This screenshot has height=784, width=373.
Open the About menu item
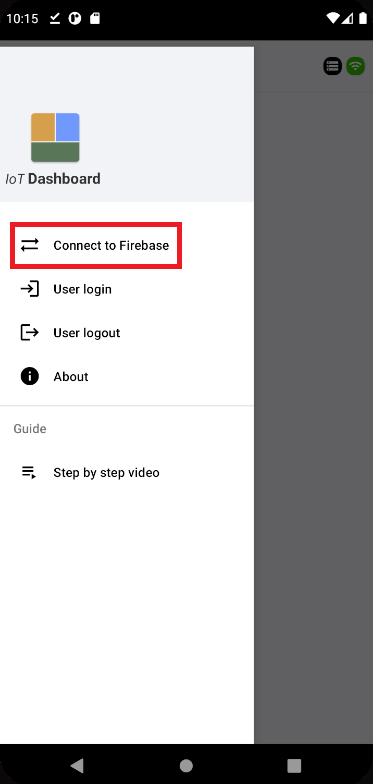[127, 376]
